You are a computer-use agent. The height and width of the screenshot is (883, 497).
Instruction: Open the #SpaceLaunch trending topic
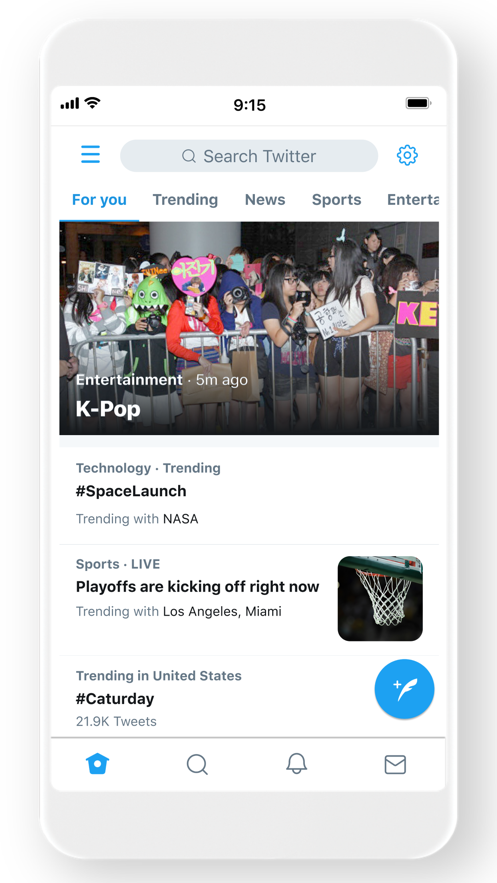[x=249, y=493]
